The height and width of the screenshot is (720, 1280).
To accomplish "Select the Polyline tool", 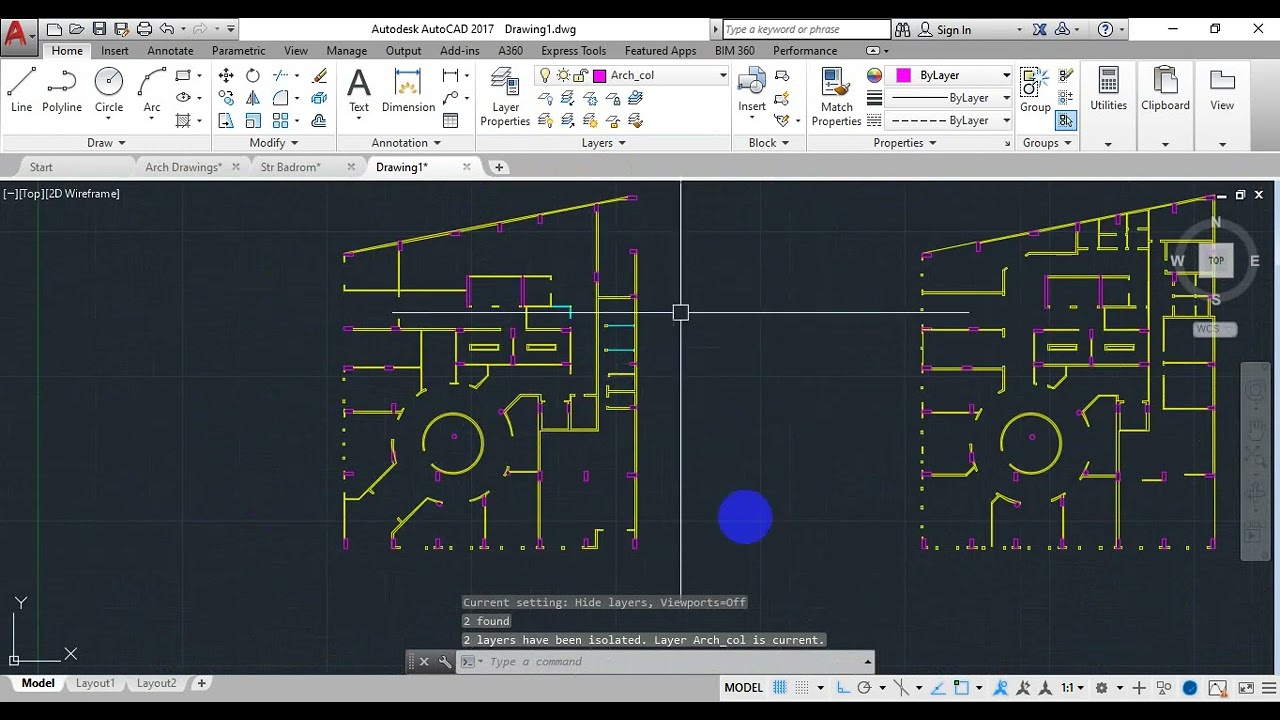I will tap(62, 90).
